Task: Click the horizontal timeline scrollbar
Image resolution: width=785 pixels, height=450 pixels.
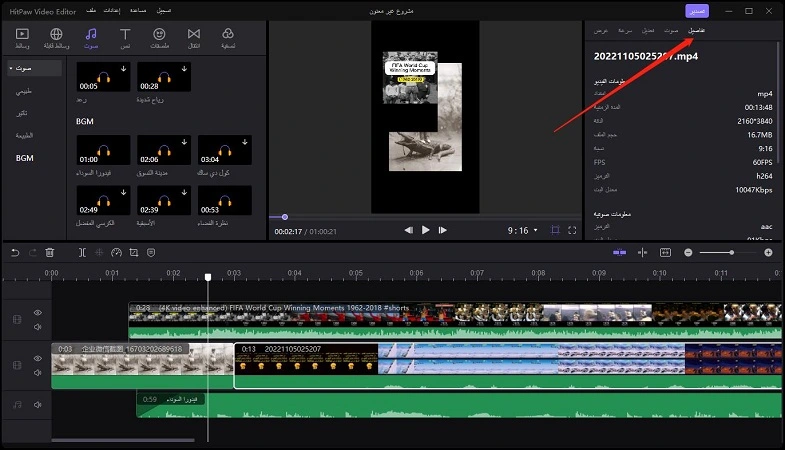Action: pyautogui.click(x=123, y=440)
